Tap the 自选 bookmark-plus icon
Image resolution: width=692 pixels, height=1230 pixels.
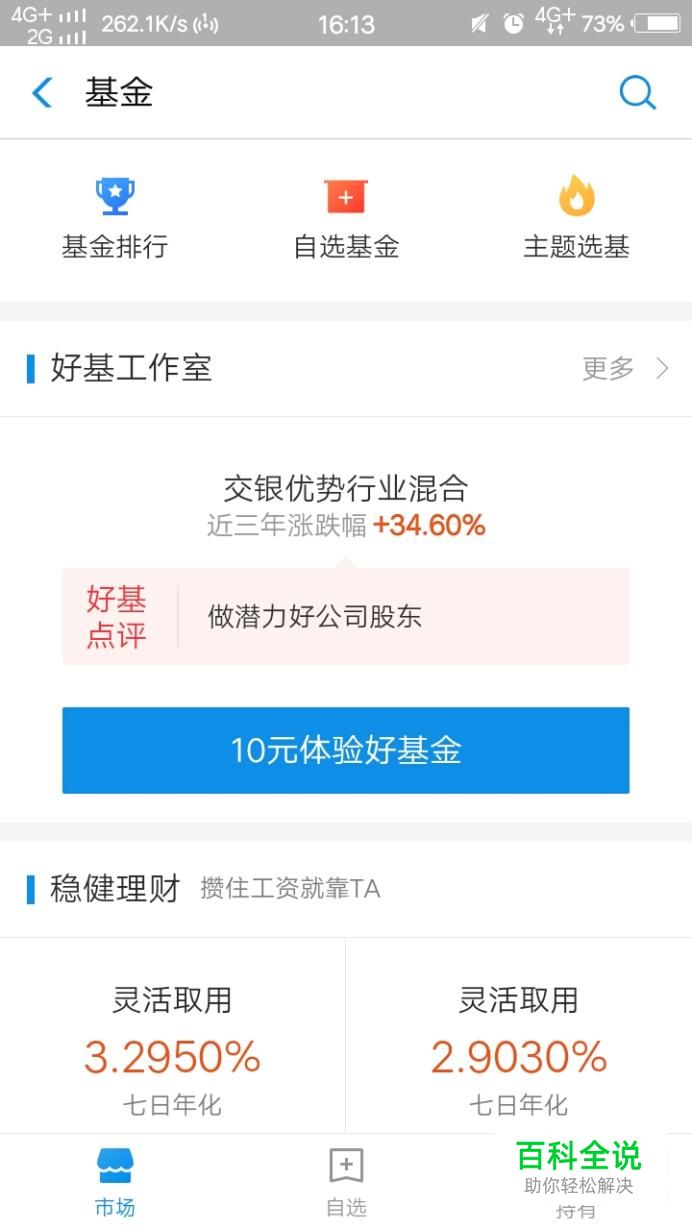pos(346,1165)
